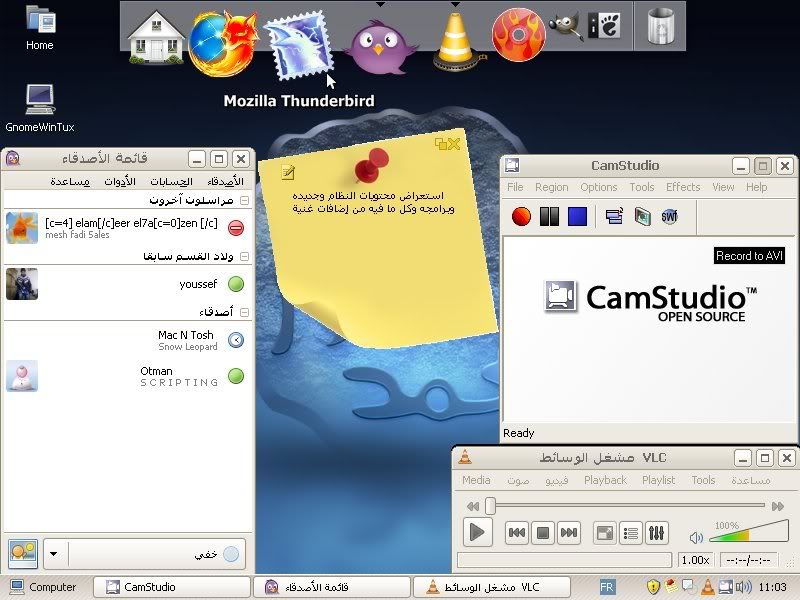Open CamStudio Options menu
The image size is (800, 600).
tap(598, 187)
